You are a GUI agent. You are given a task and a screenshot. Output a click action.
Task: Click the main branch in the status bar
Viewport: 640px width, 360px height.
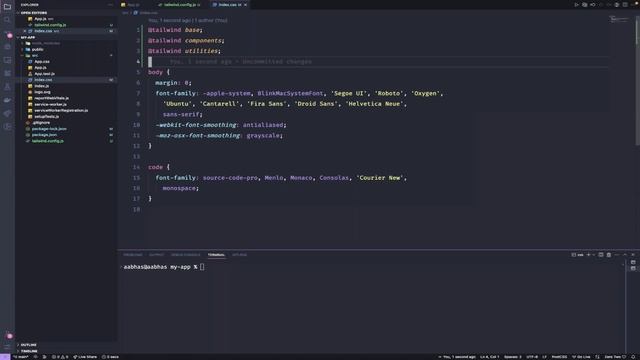20,357
